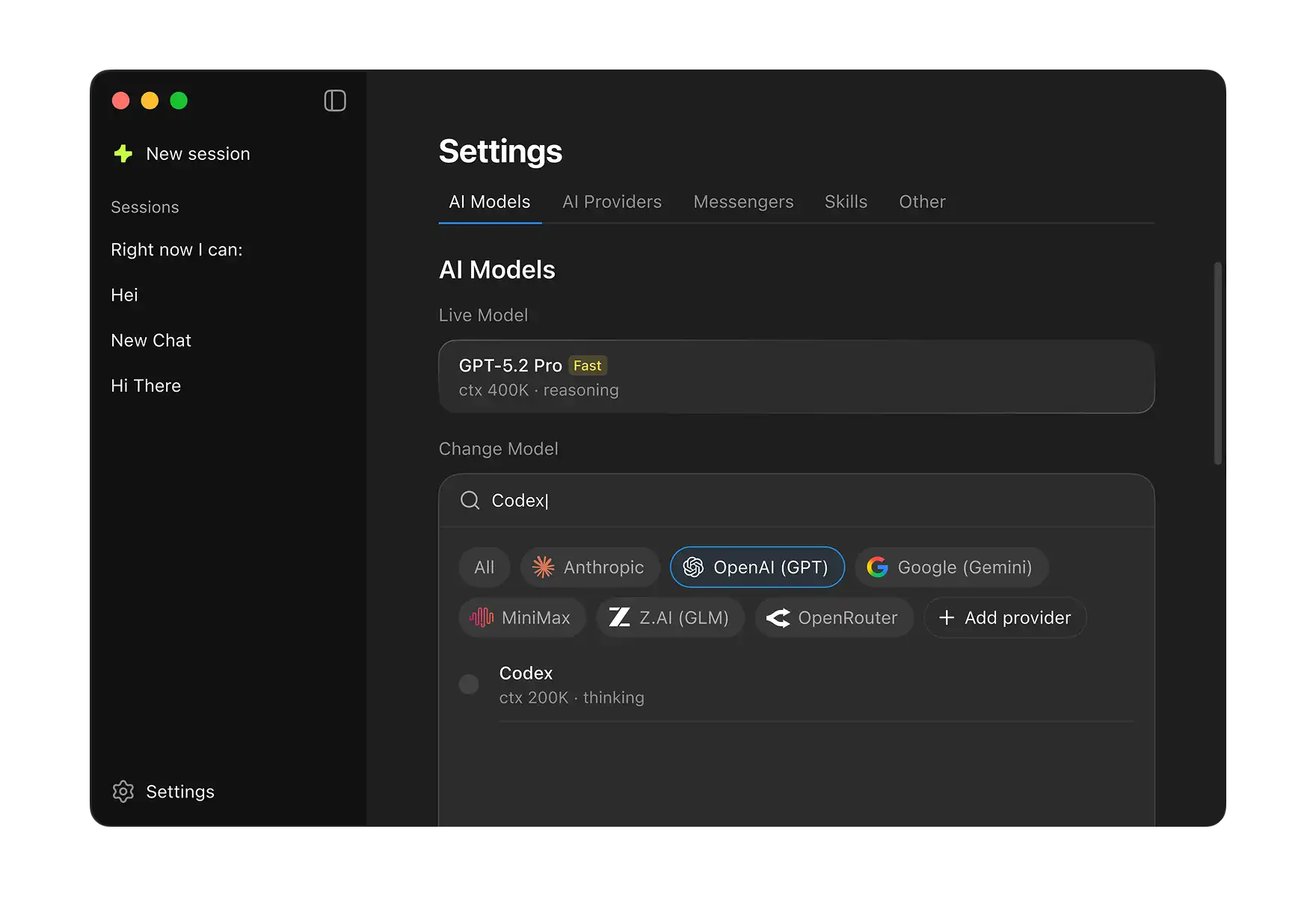The image size is (1316, 897).
Task: Select the Z.AI (GLM) provider icon
Action: coord(619,617)
